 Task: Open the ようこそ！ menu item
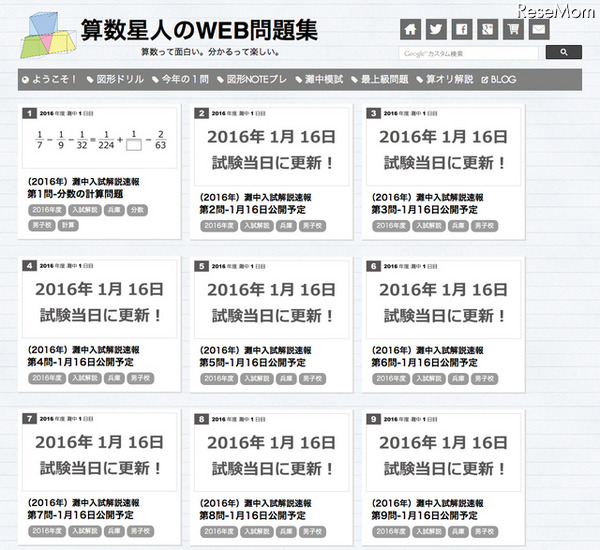[x=50, y=79]
